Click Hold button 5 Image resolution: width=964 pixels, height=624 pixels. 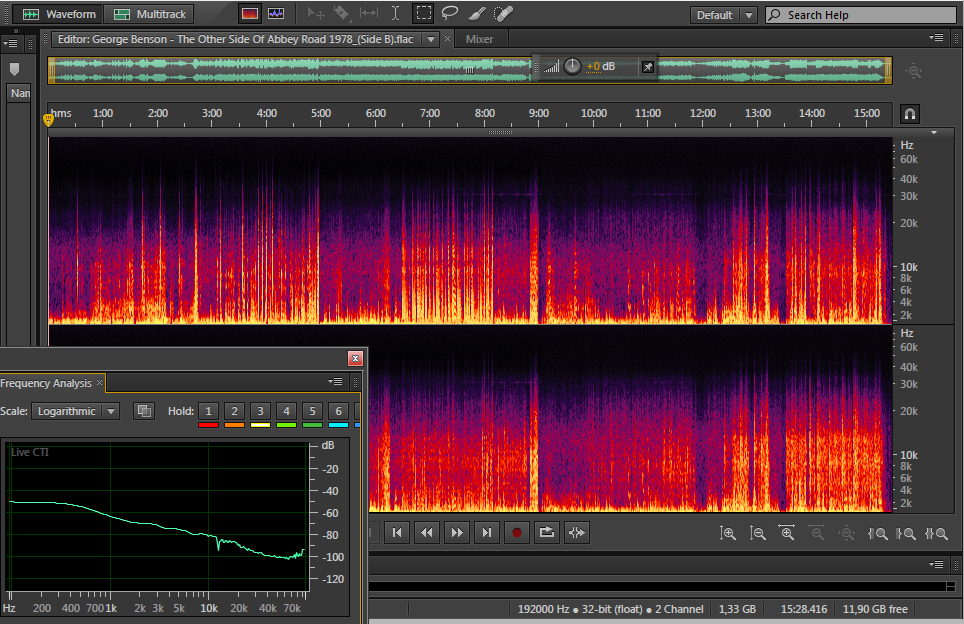[x=312, y=411]
